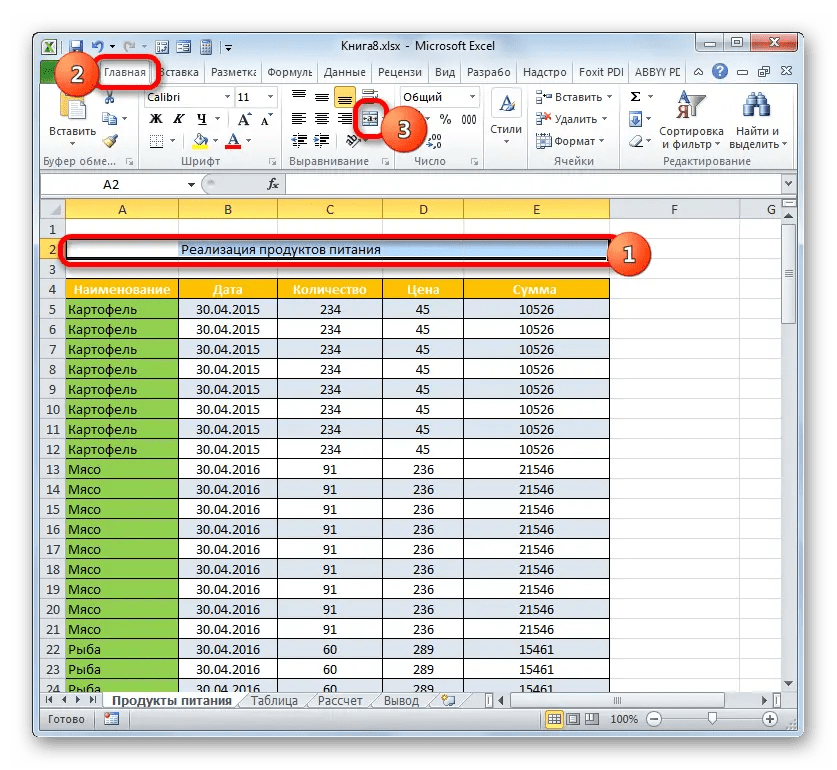Click the Cut scissors icon
Viewport: 837px width, 770px height.
click(x=109, y=97)
